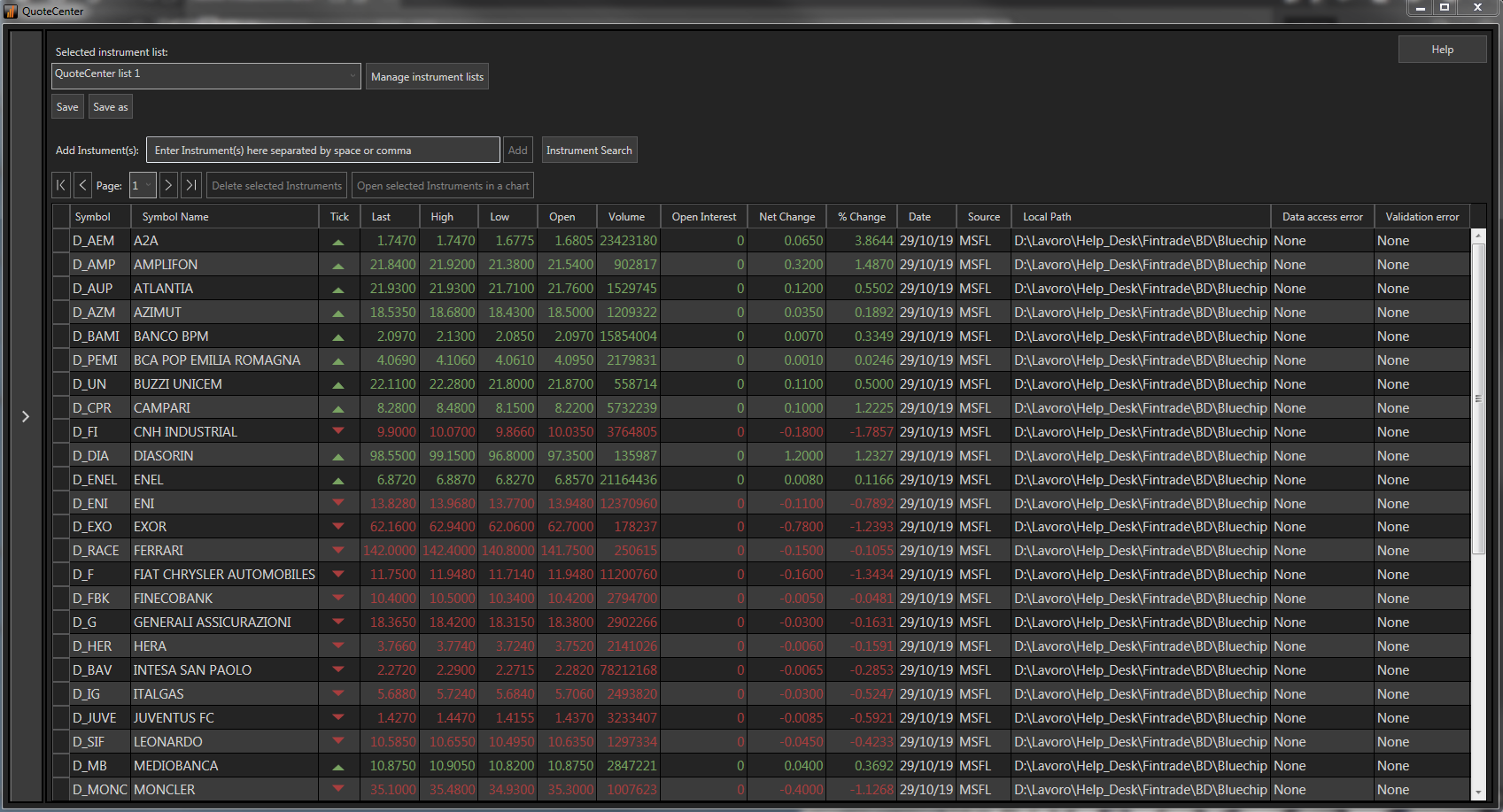Click the scrollbar up arrow

click(1477, 236)
